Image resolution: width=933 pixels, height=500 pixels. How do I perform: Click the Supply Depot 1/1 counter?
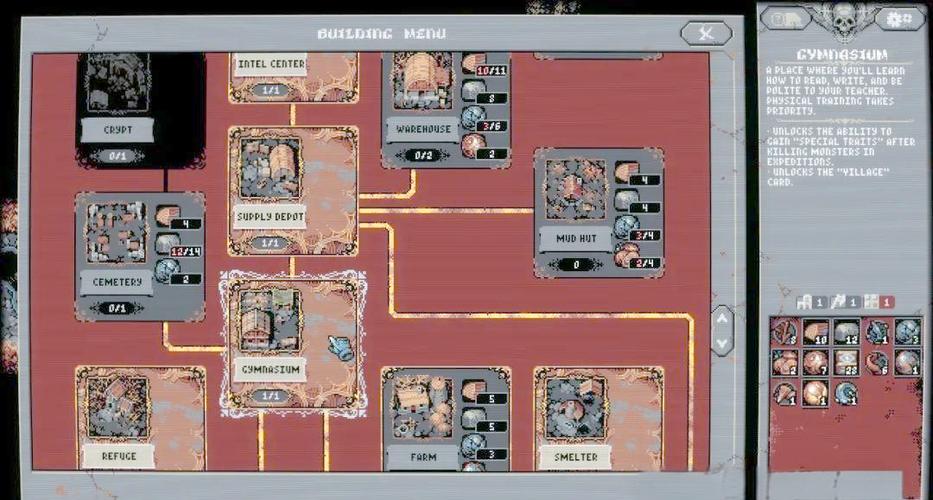[x=270, y=243]
